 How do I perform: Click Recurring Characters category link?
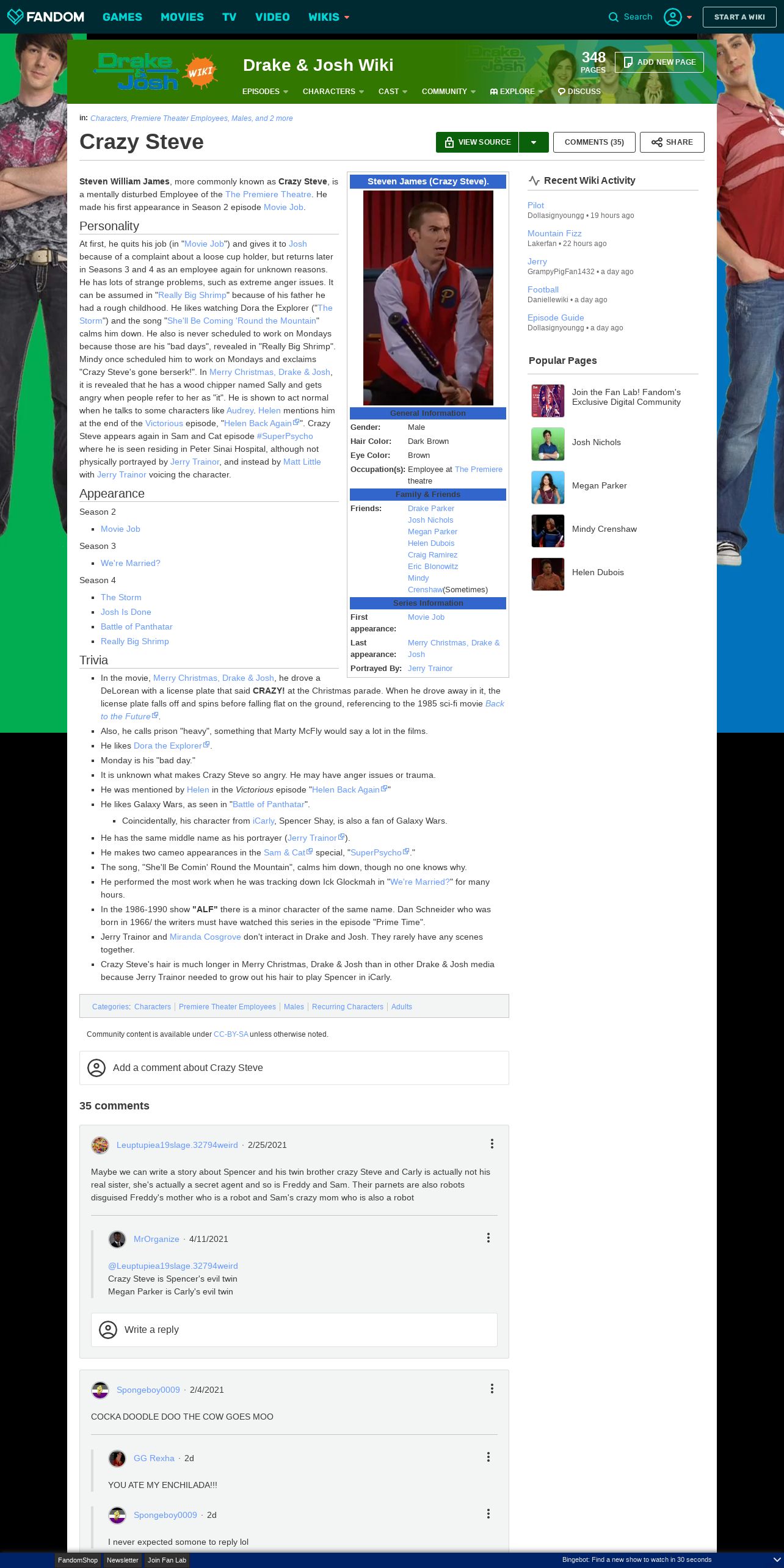pos(347,1007)
